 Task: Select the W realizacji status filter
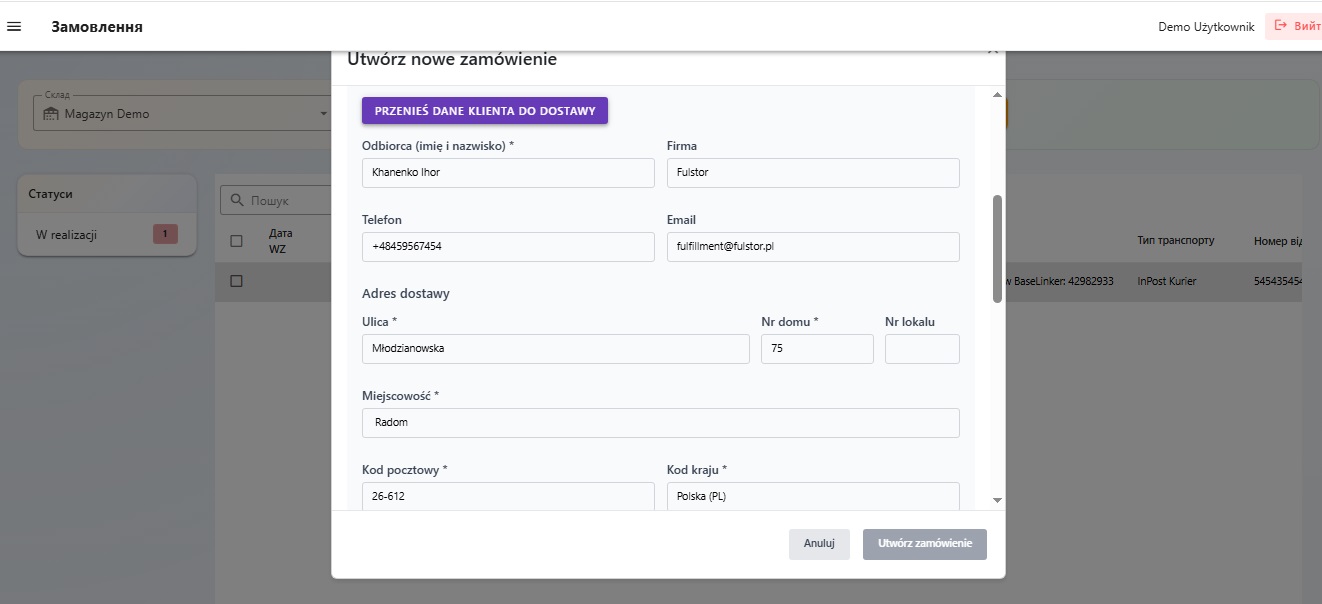(107, 235)
